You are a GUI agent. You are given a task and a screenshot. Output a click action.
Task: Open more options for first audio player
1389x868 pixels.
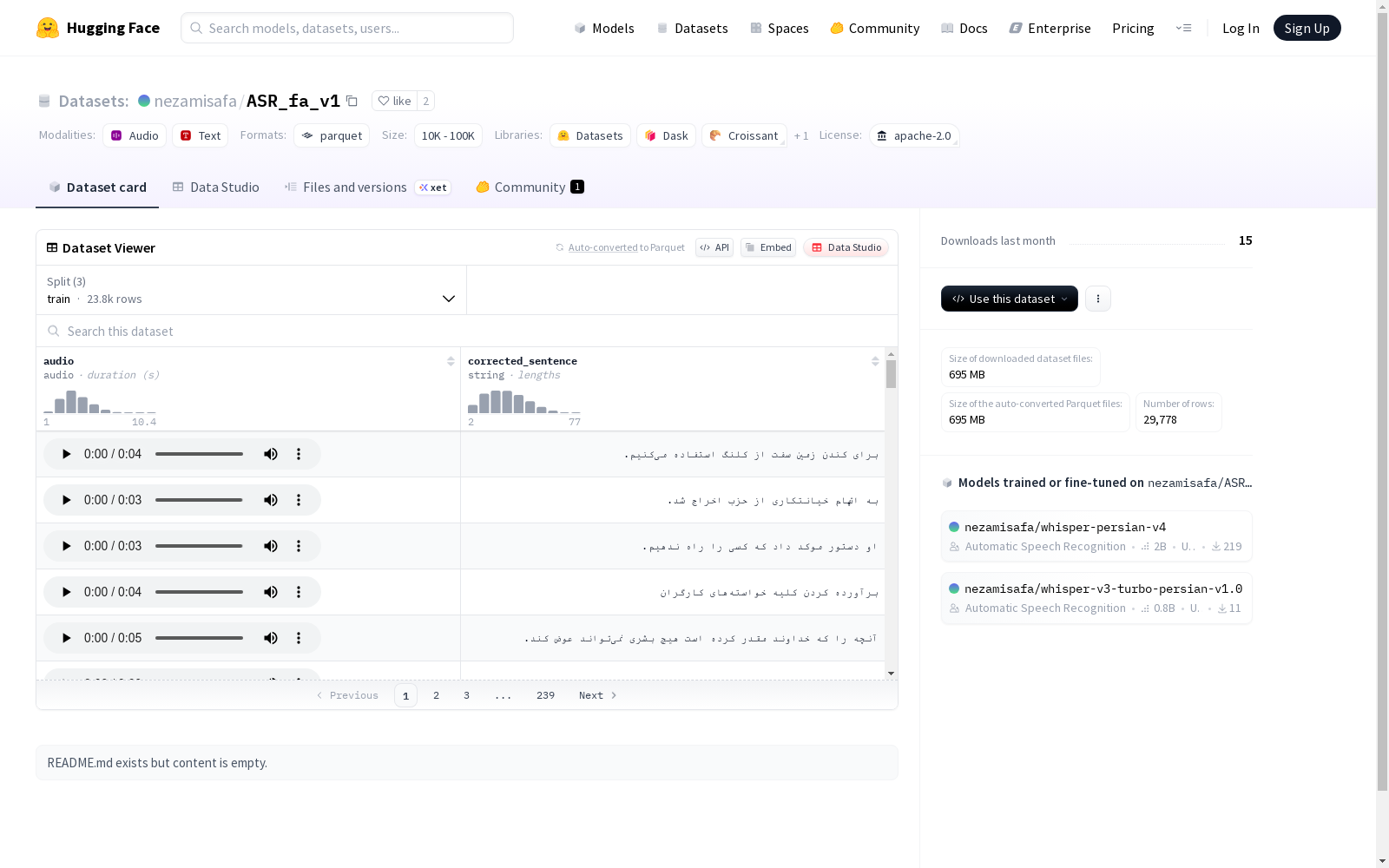(299, 454)
